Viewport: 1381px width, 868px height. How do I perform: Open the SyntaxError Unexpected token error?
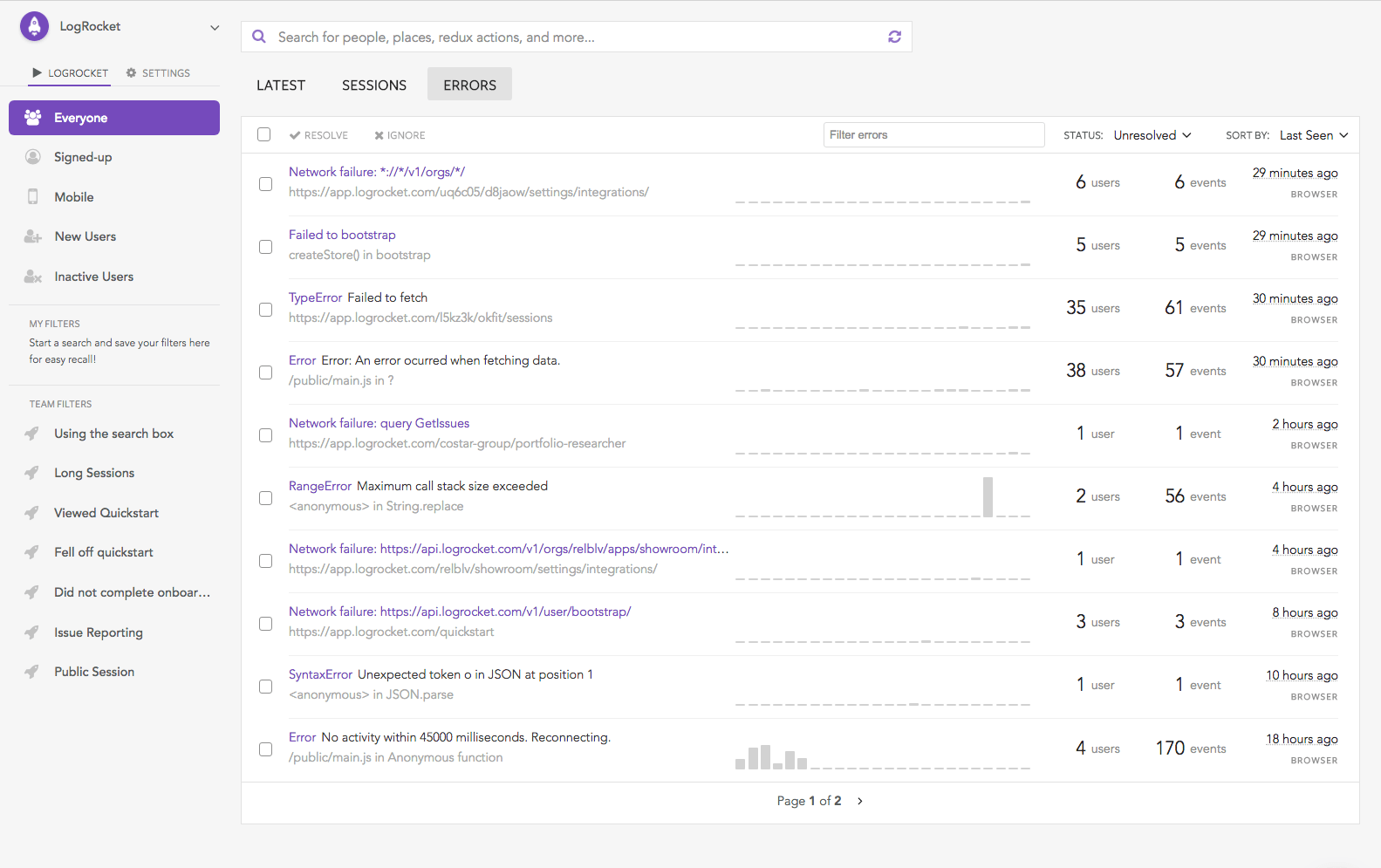coord(441,674)
